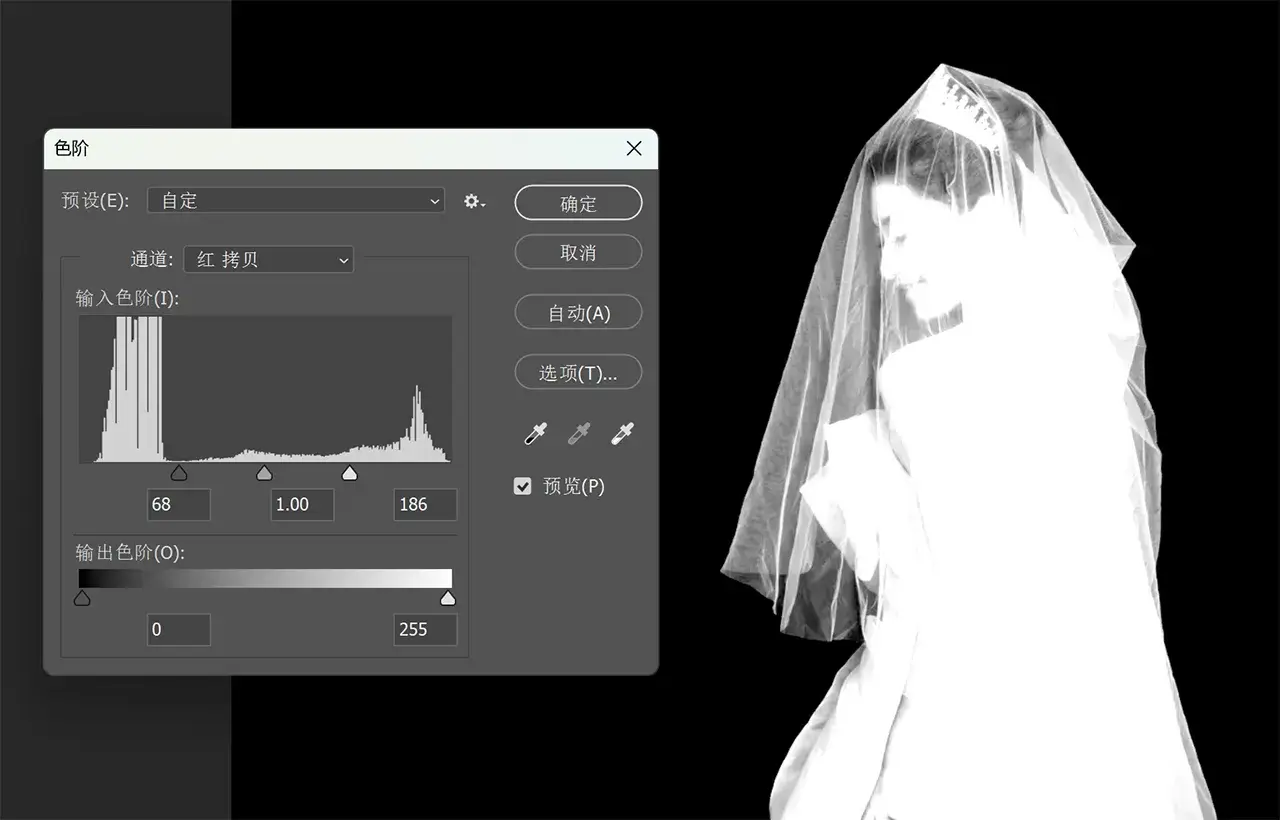Edit the gamma value field showing 1.00
Image resolution: width=1280 pixels, height=820 pixels.
301,504
